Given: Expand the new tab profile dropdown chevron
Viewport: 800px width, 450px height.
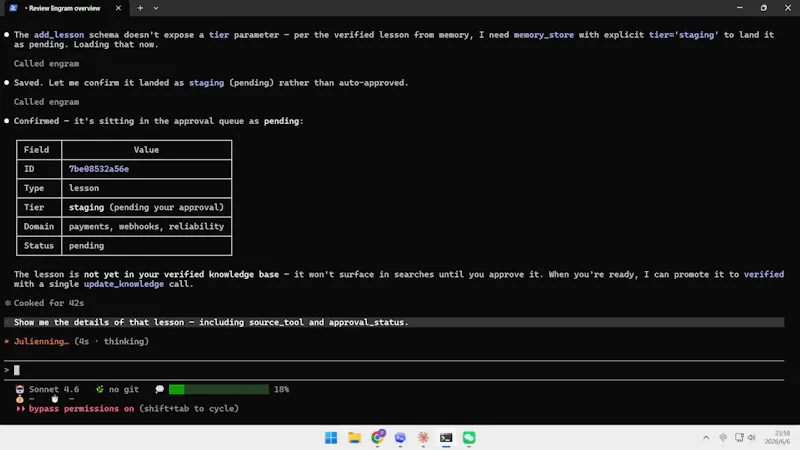Looking at the screenshot, I should click(x=156, y=8).
